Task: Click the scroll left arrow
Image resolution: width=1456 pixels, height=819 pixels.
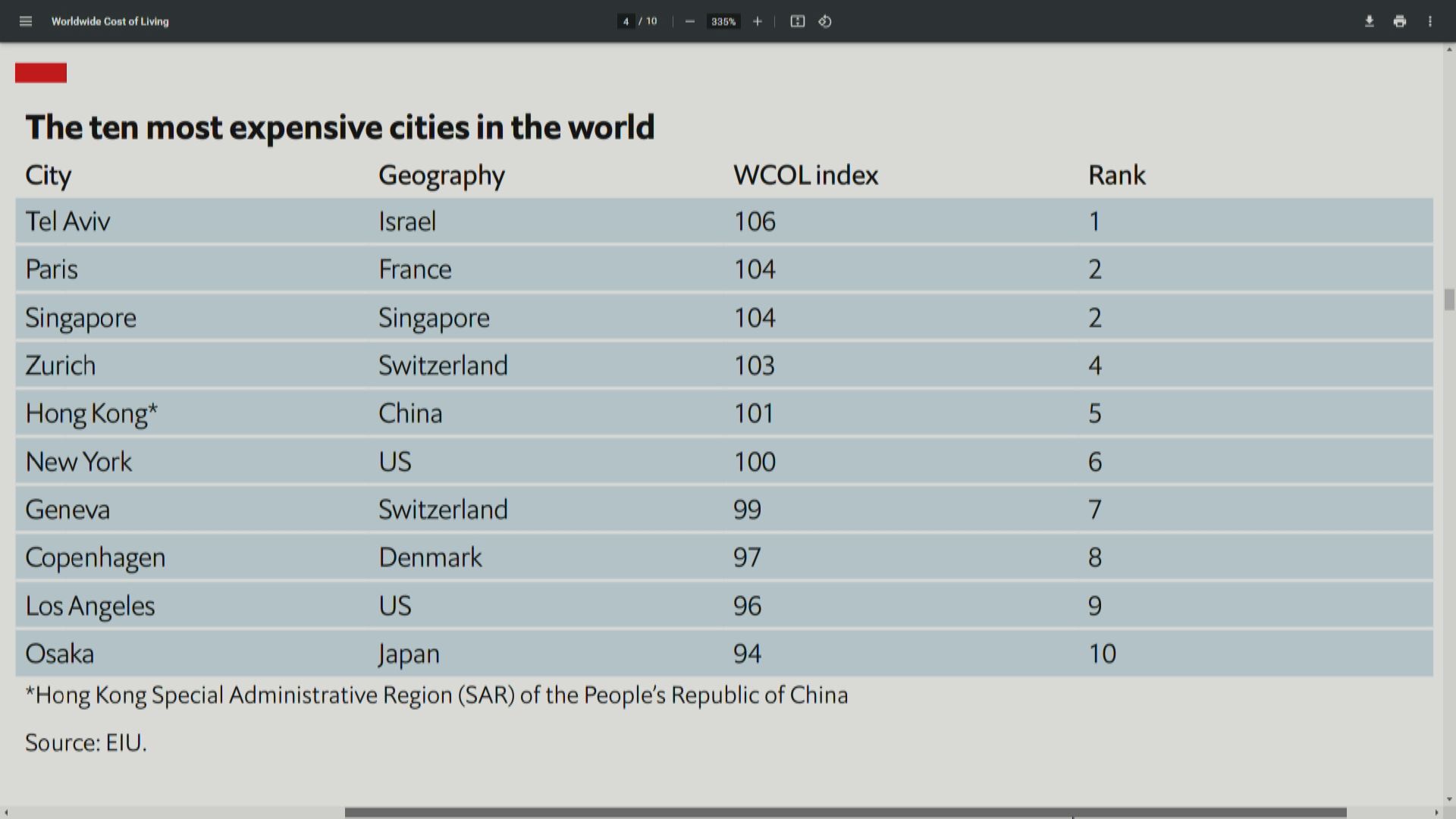Action: pos(6,812)
